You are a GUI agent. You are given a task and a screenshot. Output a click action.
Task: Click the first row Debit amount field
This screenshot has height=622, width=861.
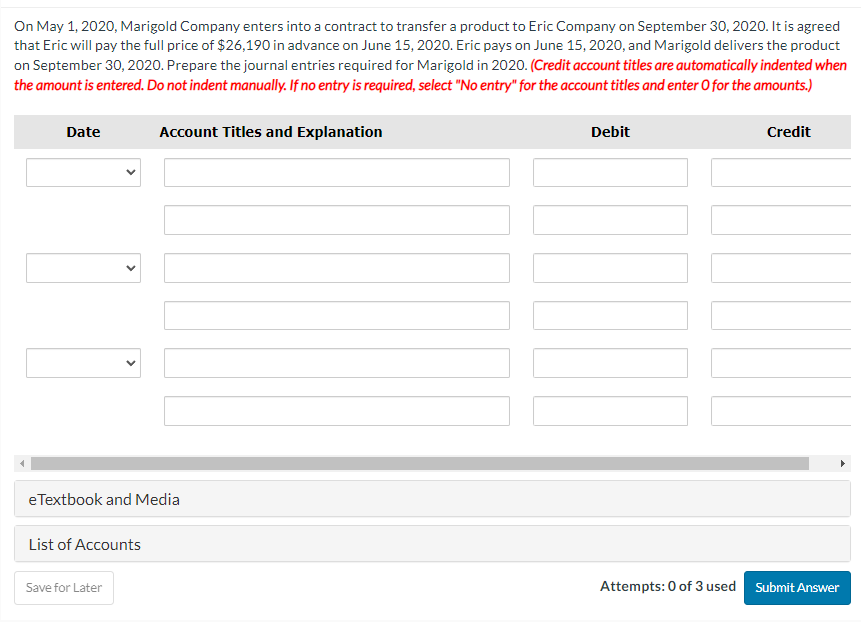coord(610,172)
